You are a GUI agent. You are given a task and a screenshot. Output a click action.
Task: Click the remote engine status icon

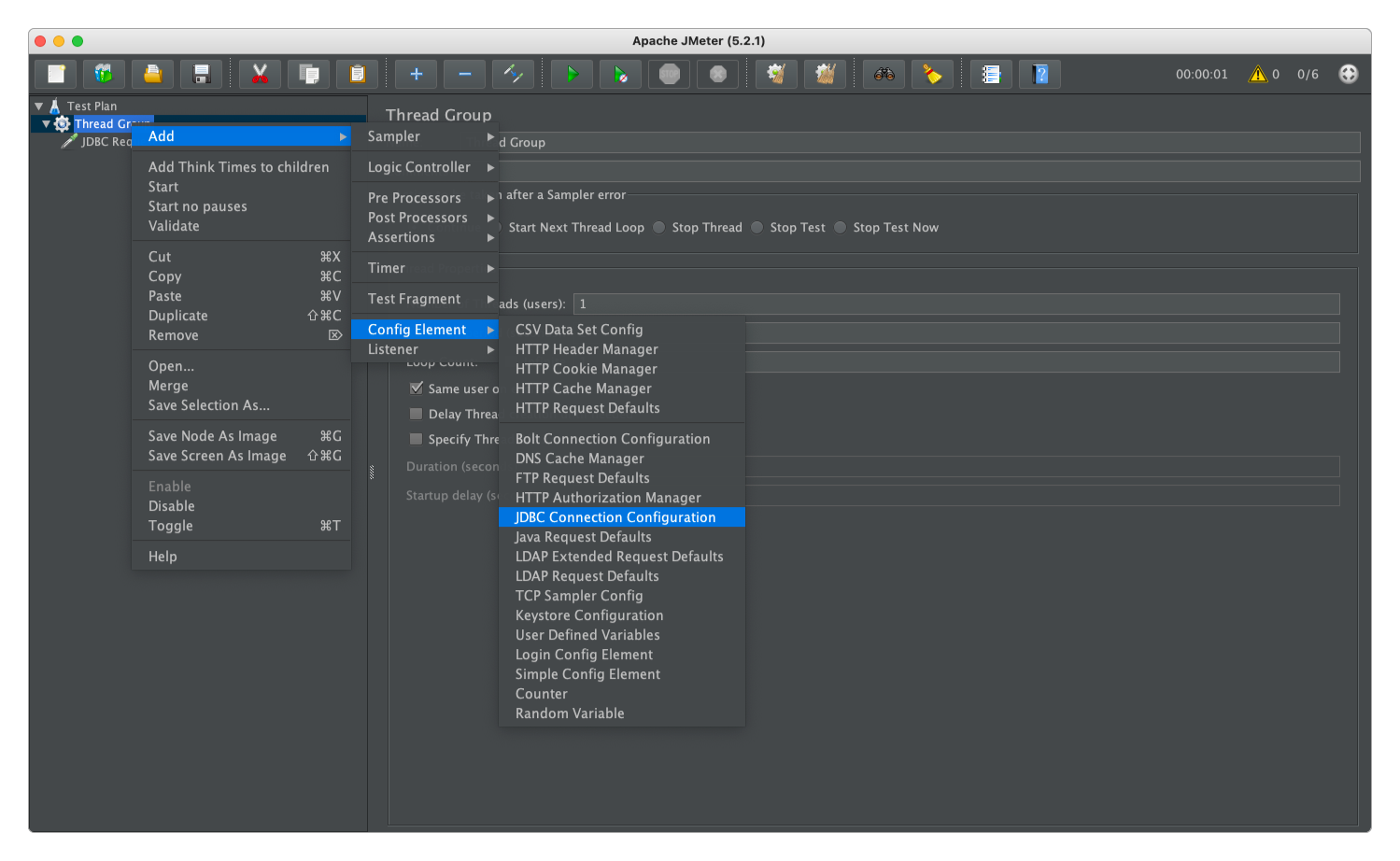[x=1349, y=74]
